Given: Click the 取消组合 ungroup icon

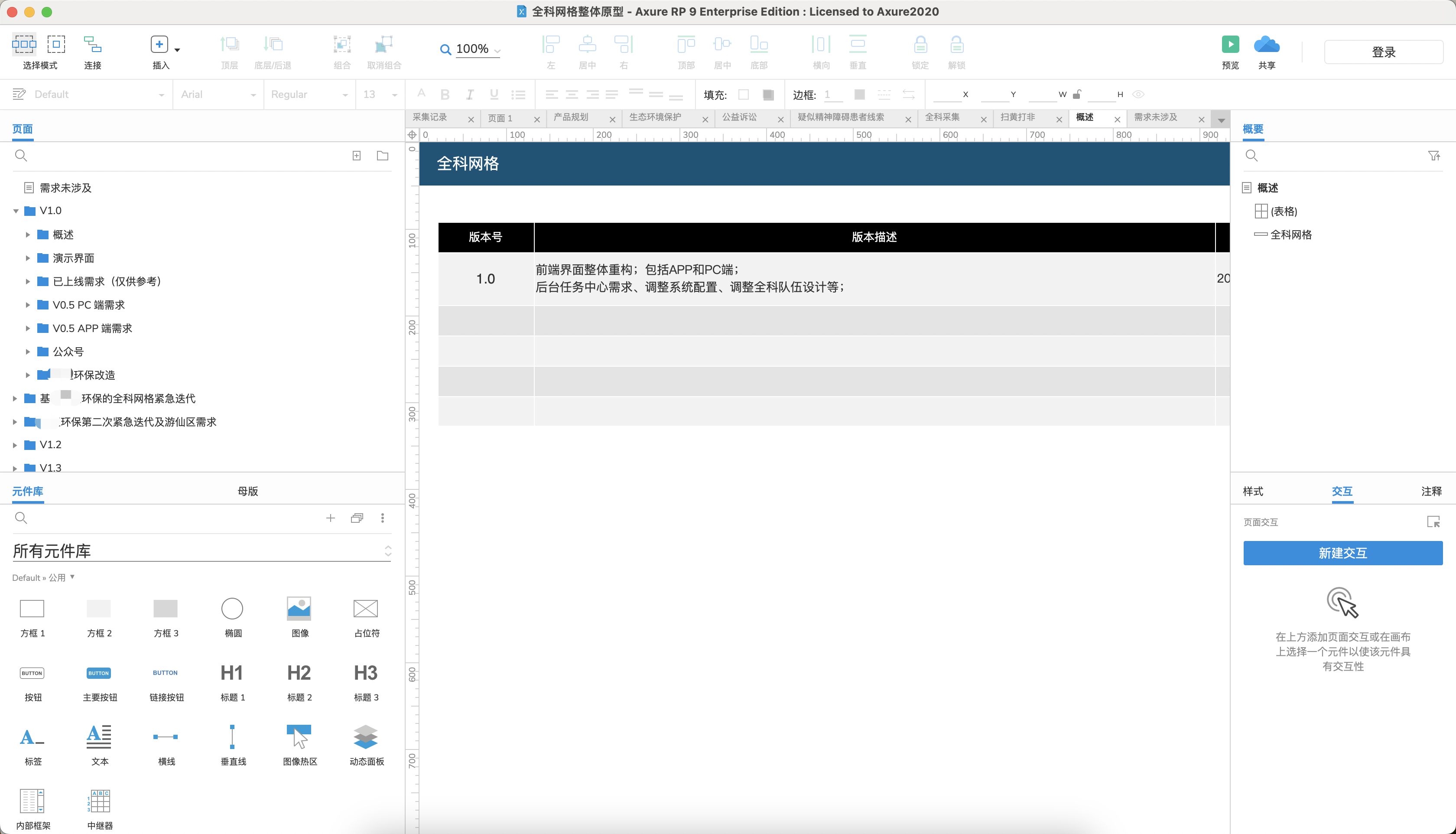Looking at the screenshot, I should click(383, 44).
